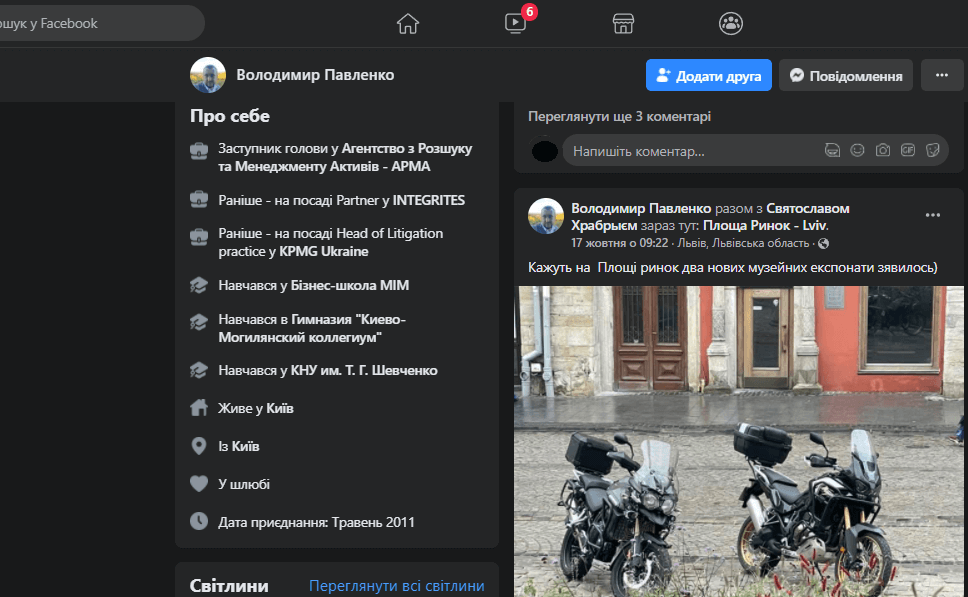Click heart icon beside У шлюбі

199,483
